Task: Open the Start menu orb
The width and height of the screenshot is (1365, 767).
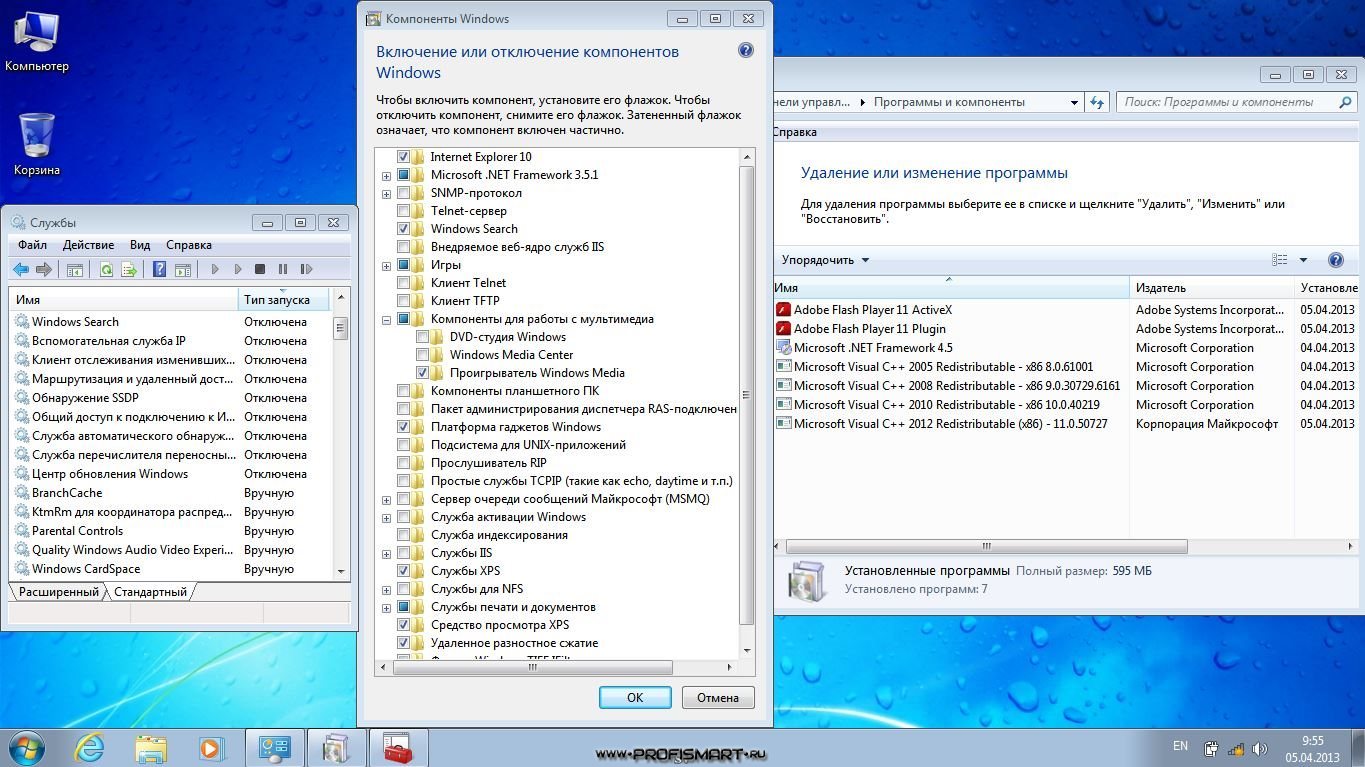Action: [26, 747]
